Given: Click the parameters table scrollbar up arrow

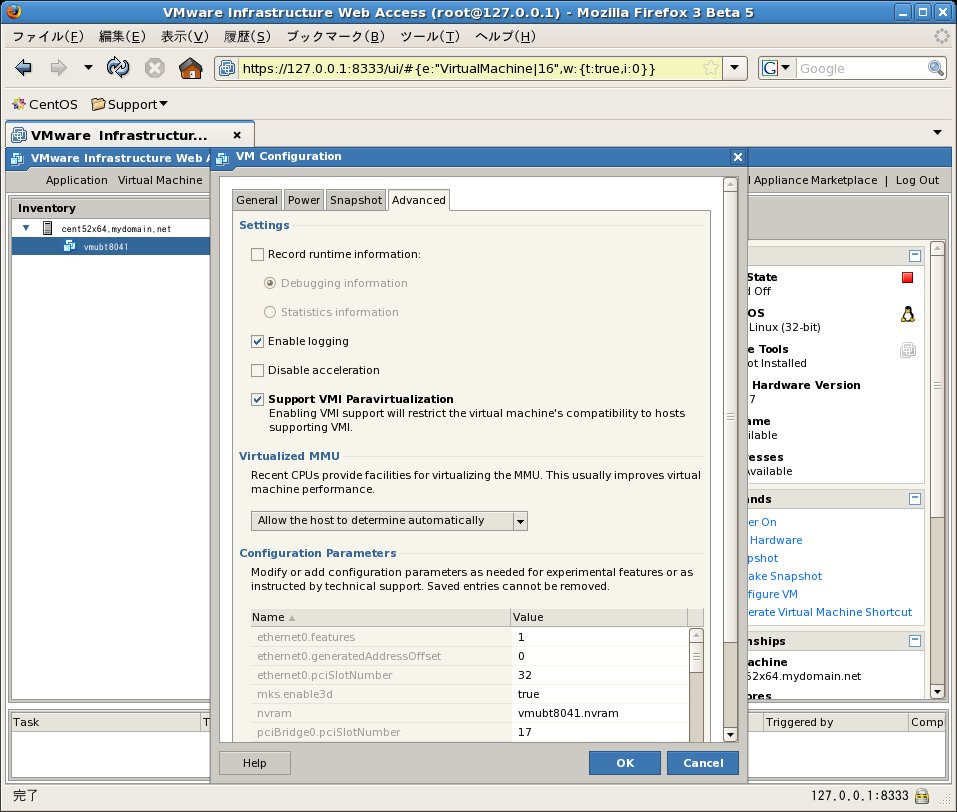Looking at the screenshot, I should pos(696,635).
